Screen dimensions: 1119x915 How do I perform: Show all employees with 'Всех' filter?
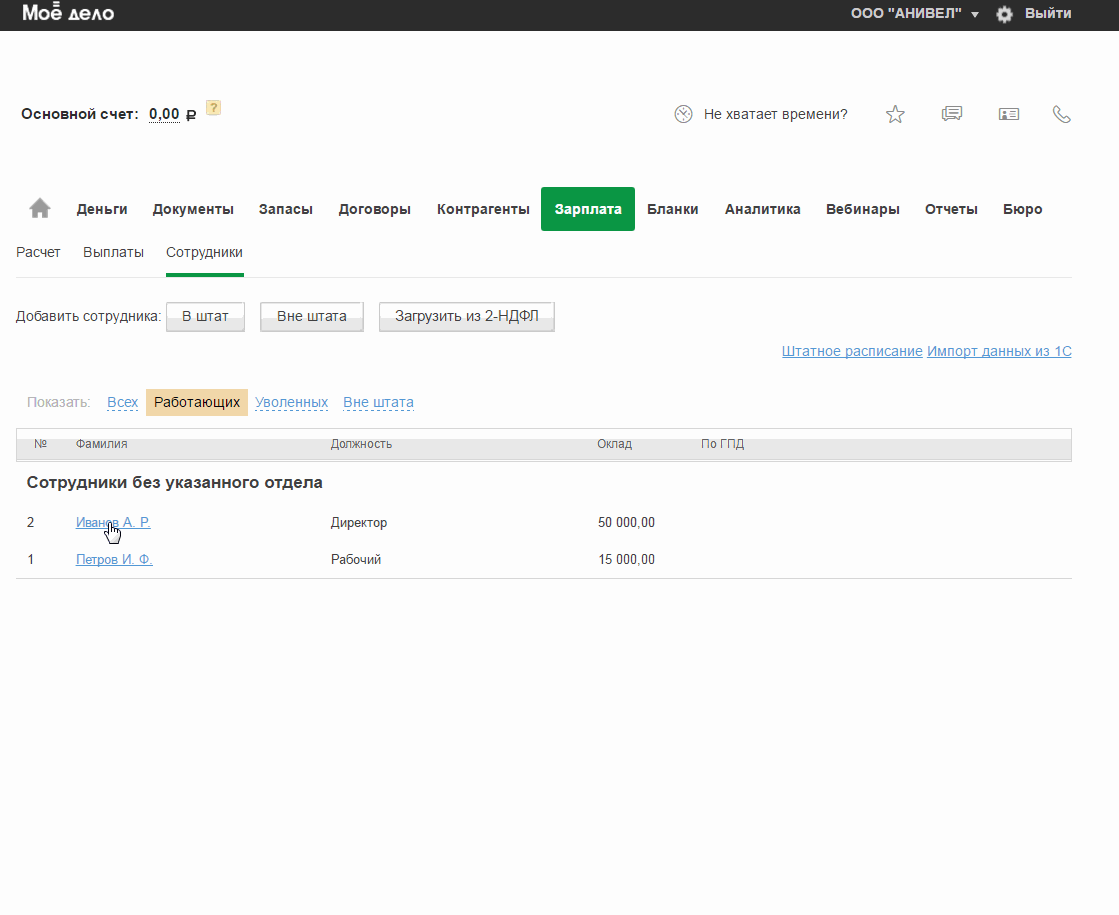coord(122,402)
